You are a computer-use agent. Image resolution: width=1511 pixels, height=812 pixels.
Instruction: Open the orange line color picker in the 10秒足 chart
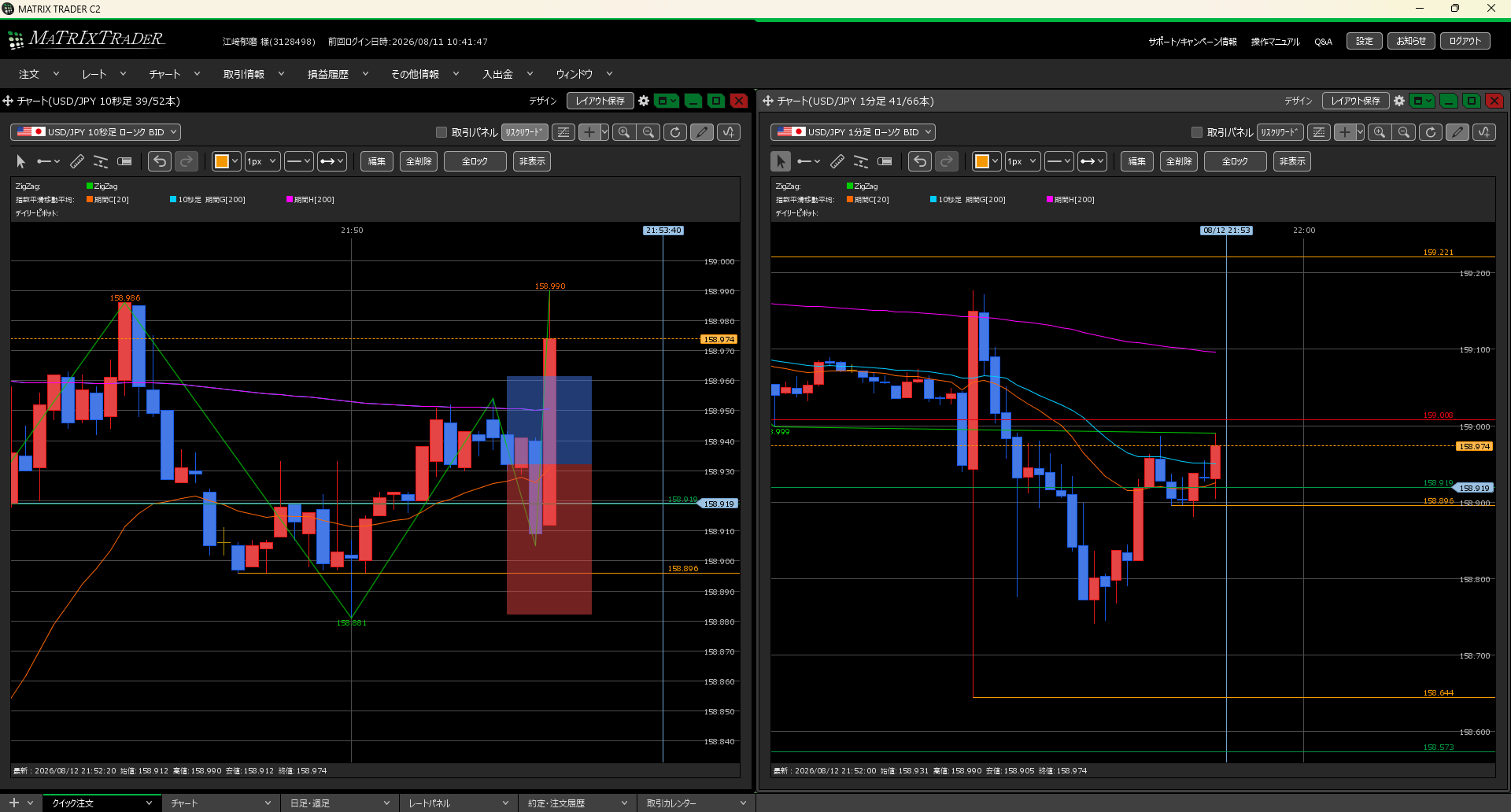coord(227,161)
